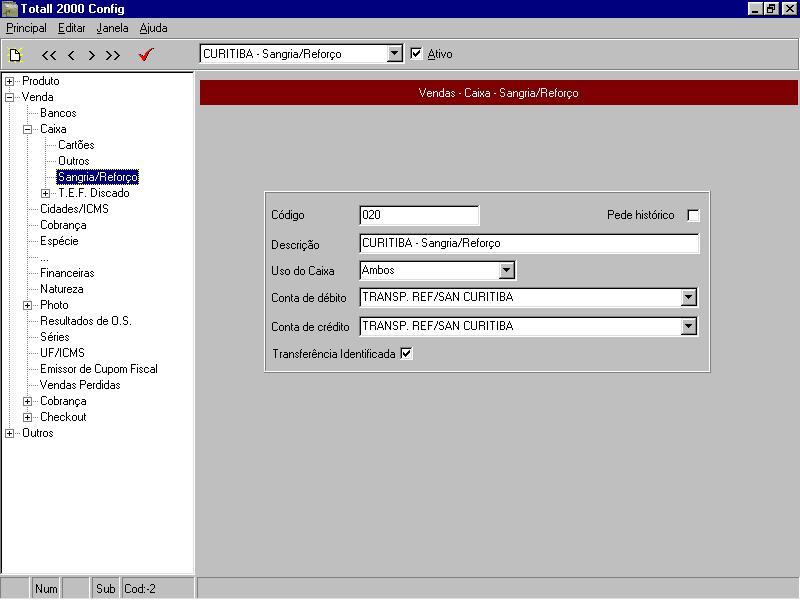This screenshot has width=800, height=600.
Task: Select Cidades/ICMS in the tree
Action: (74, 209)
